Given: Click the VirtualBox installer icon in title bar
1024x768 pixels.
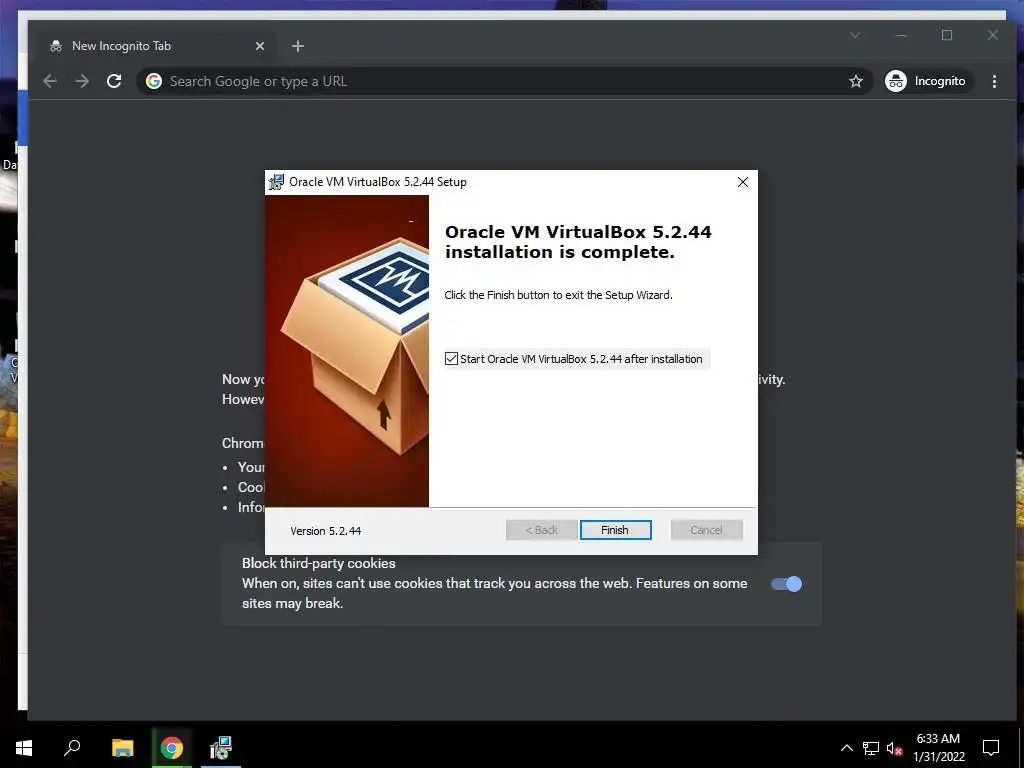Looking at the screenshot, I should (277, 182).
